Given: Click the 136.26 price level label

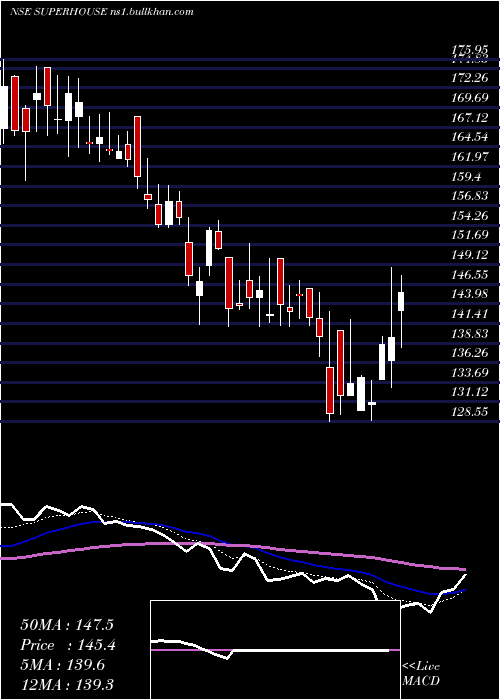Looking at the screenshot, I should pos(470,353).
